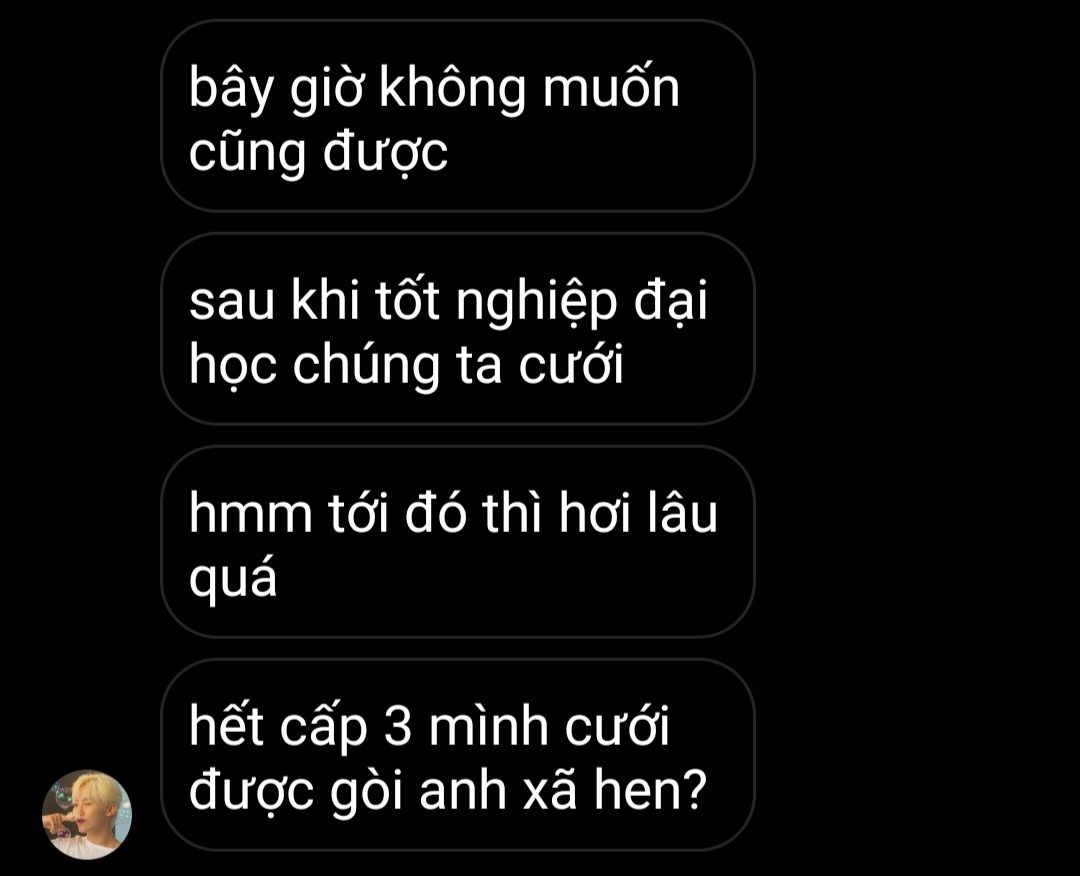Tap the 'hết cấp 3 mình cưới' message bubble
This screenshot has width=1080, height=876.
458,755
